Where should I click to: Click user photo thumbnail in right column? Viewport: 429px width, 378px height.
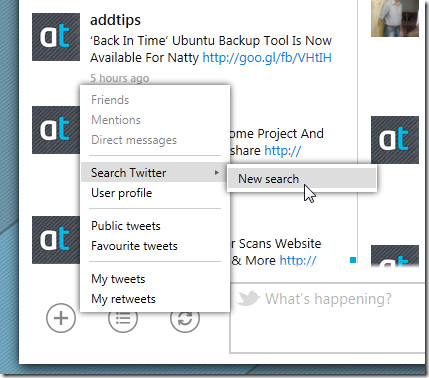(395, 18)
